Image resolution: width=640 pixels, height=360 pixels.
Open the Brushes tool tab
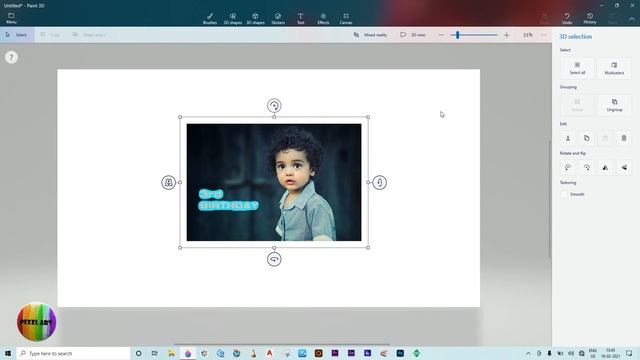click(210, 18)
